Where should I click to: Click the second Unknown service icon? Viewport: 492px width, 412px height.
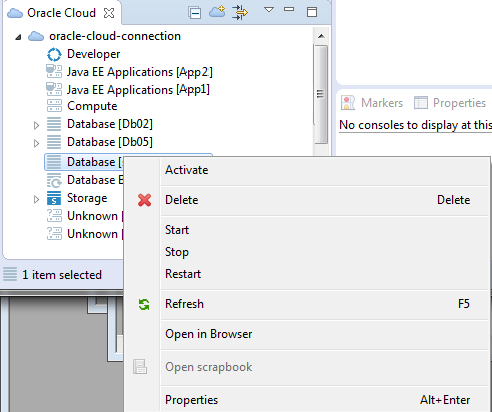tap(54, 234)
